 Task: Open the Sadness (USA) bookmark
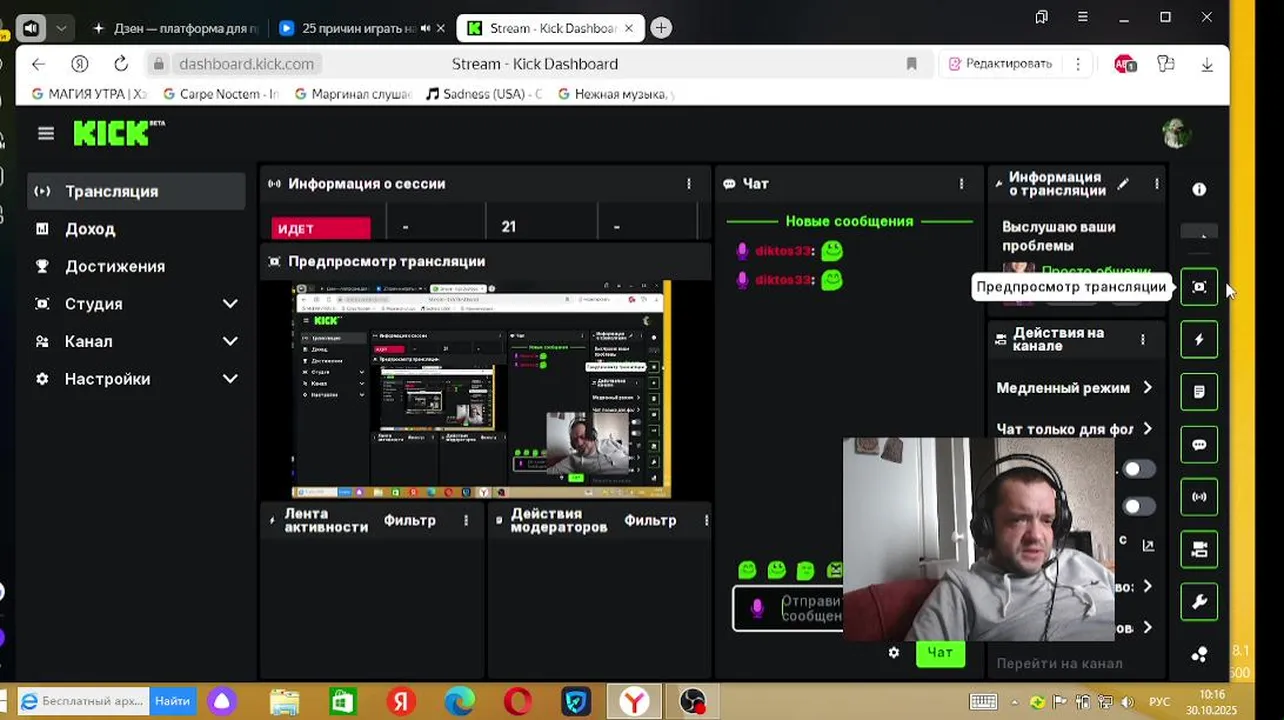pyautogui.click(x=483, y=94)
